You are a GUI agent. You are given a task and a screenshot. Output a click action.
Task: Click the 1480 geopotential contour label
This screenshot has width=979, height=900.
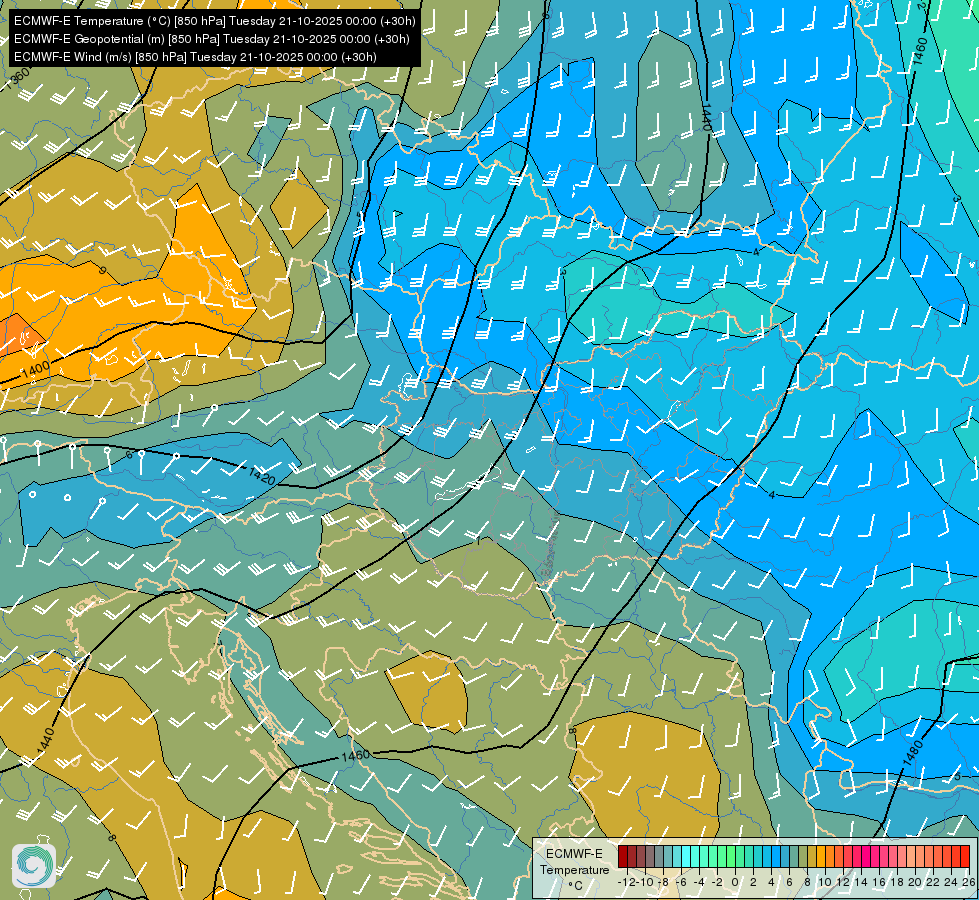tap(913, 754)
